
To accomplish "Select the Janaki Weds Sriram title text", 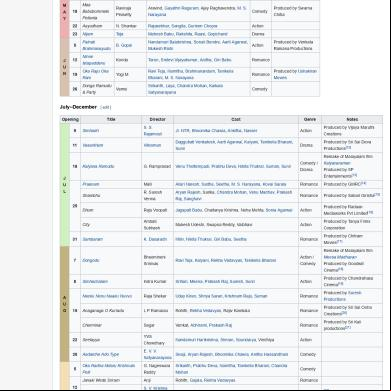I will (x=101, y=380).
